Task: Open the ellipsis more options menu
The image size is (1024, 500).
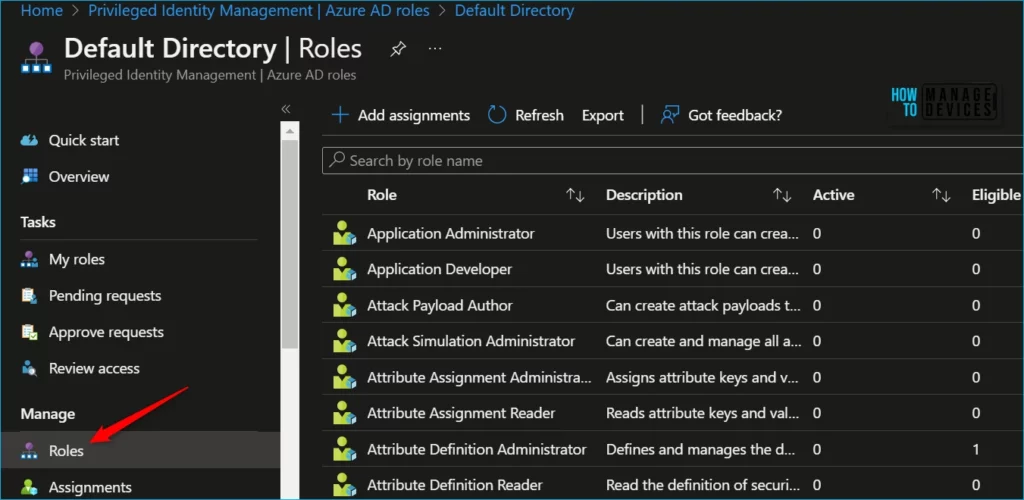Action: [435, 48]
